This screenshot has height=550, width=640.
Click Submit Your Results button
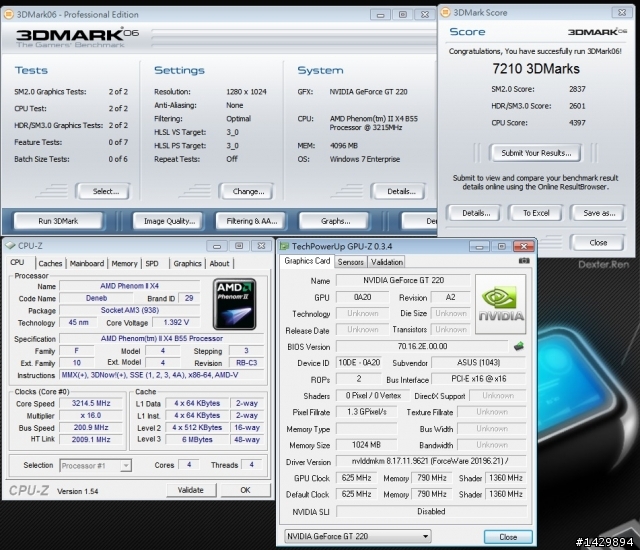click(536, 153)
